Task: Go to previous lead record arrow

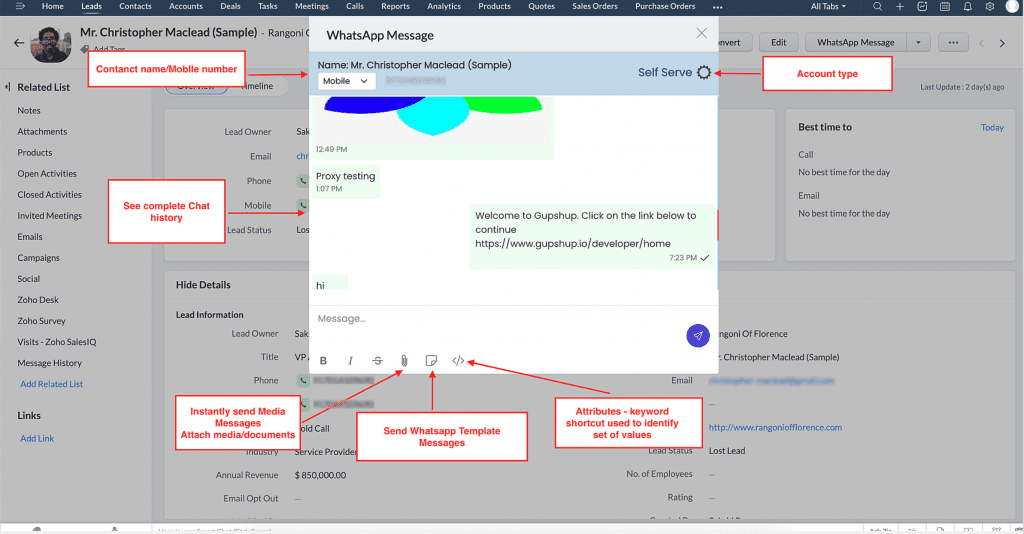Action: 981,43
